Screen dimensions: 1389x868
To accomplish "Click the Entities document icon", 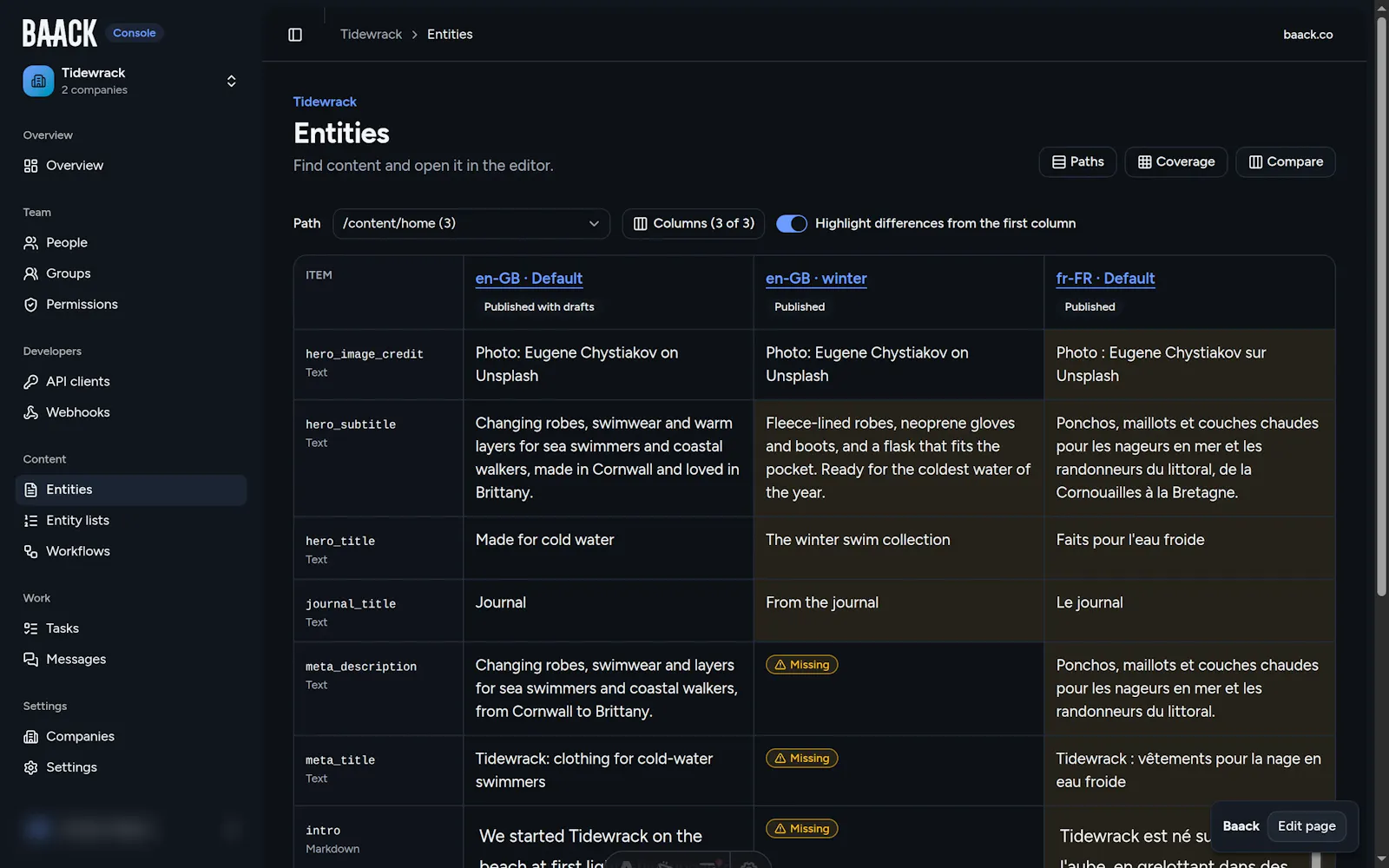I will click(x=31, y=490).
